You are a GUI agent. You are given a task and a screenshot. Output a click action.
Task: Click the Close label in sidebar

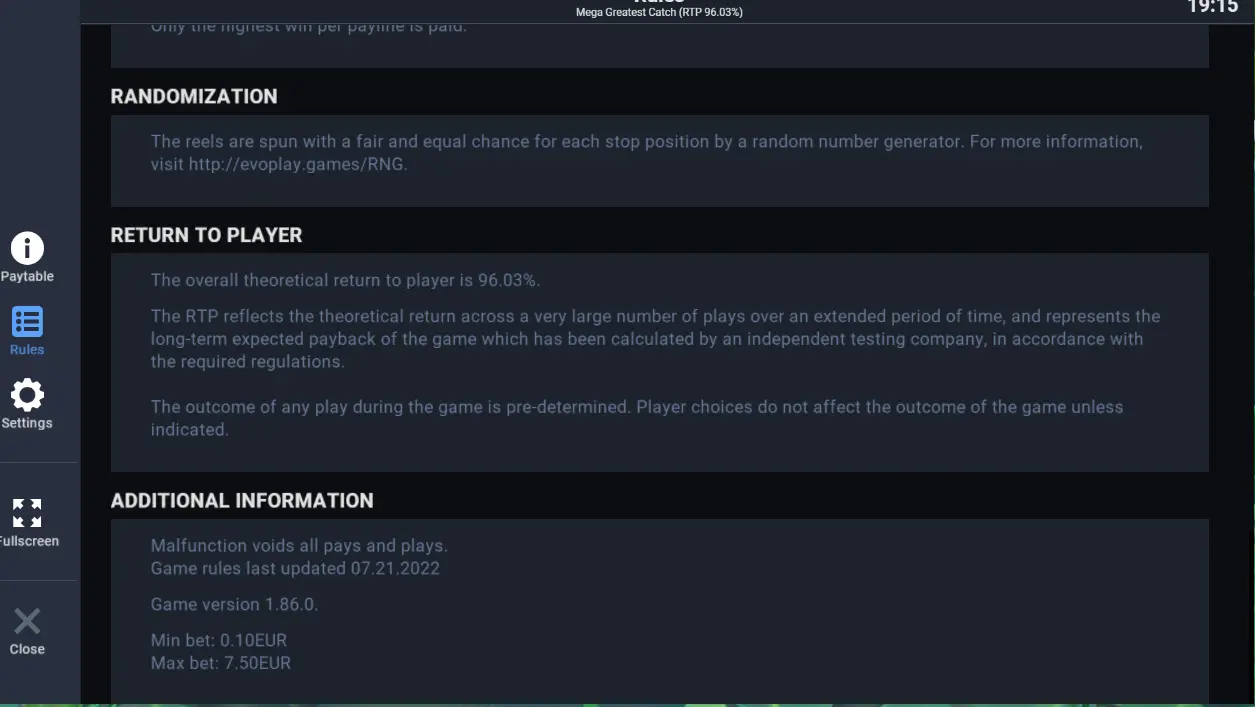point(27,649)
